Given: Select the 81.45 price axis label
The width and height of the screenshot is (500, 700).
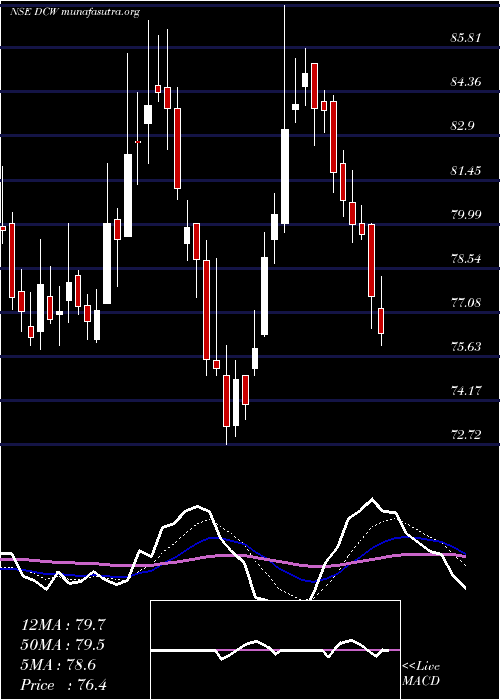Looking at the screenshot, I should point(466,171).
